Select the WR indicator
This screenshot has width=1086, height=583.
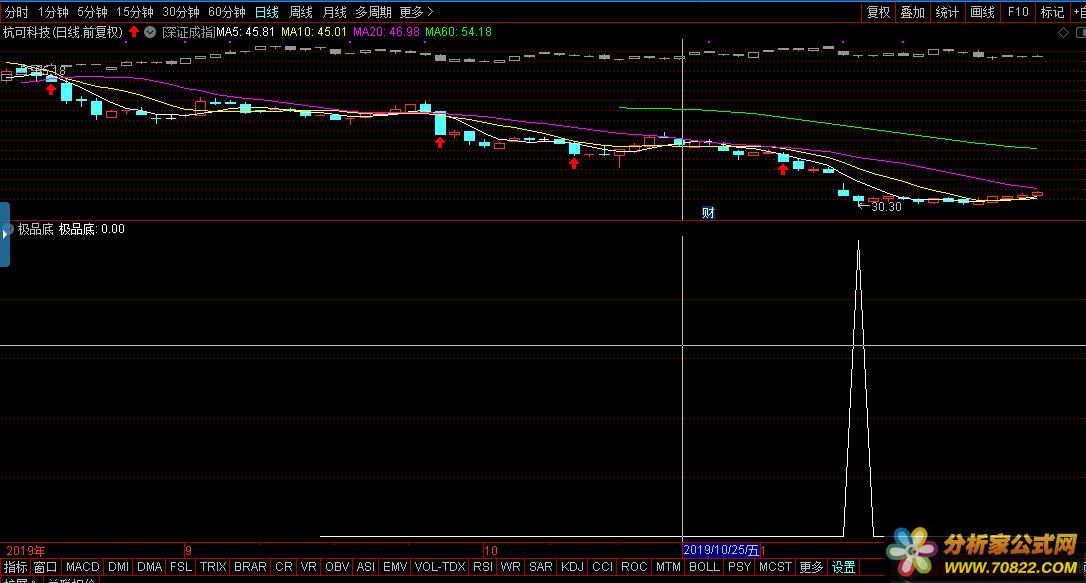pyautogui.click(x=510, y=567)
